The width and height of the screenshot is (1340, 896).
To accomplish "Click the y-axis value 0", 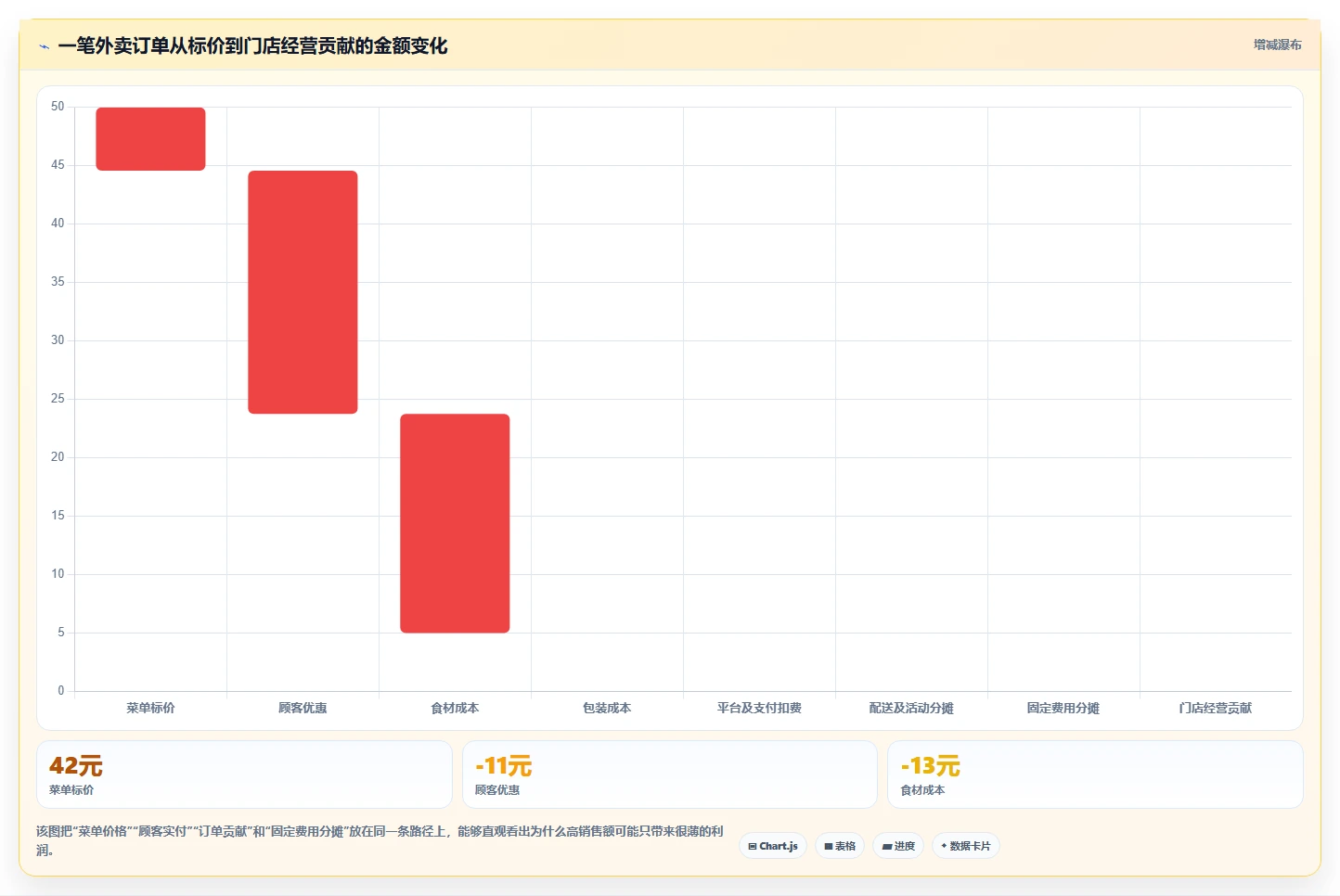I will [x=61, y=691].
